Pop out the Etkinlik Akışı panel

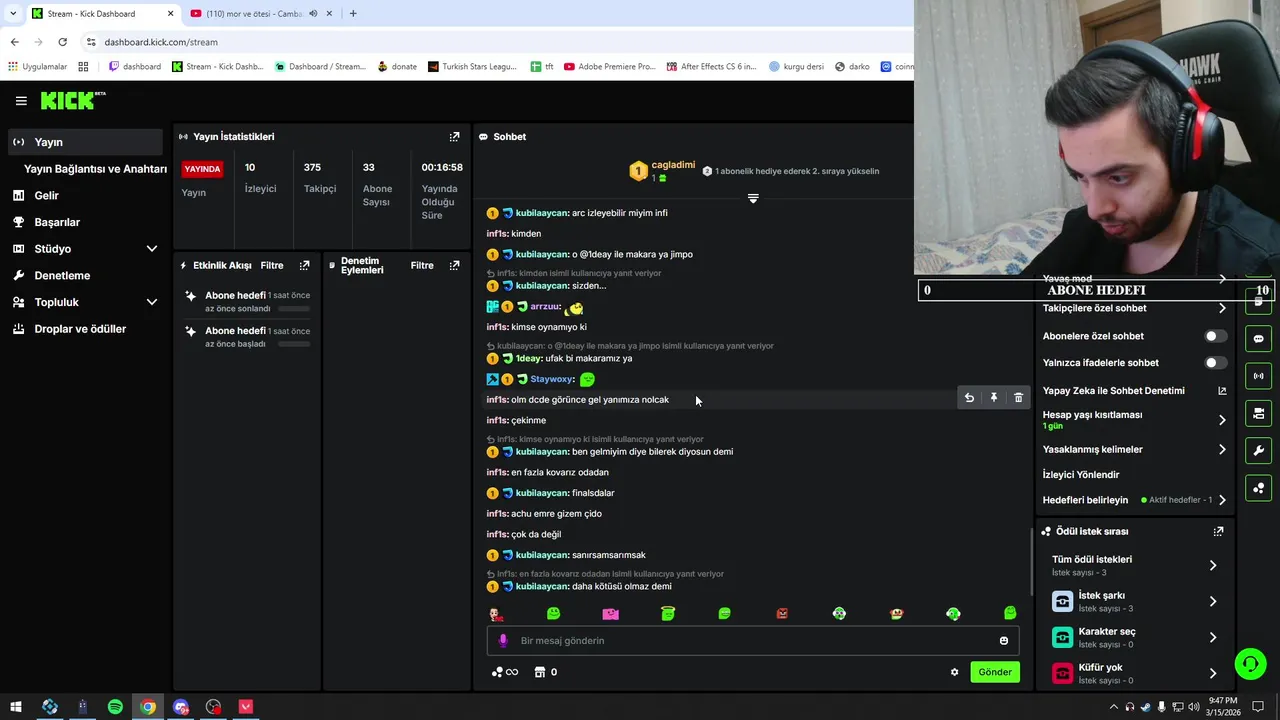(x=304, y=266)
